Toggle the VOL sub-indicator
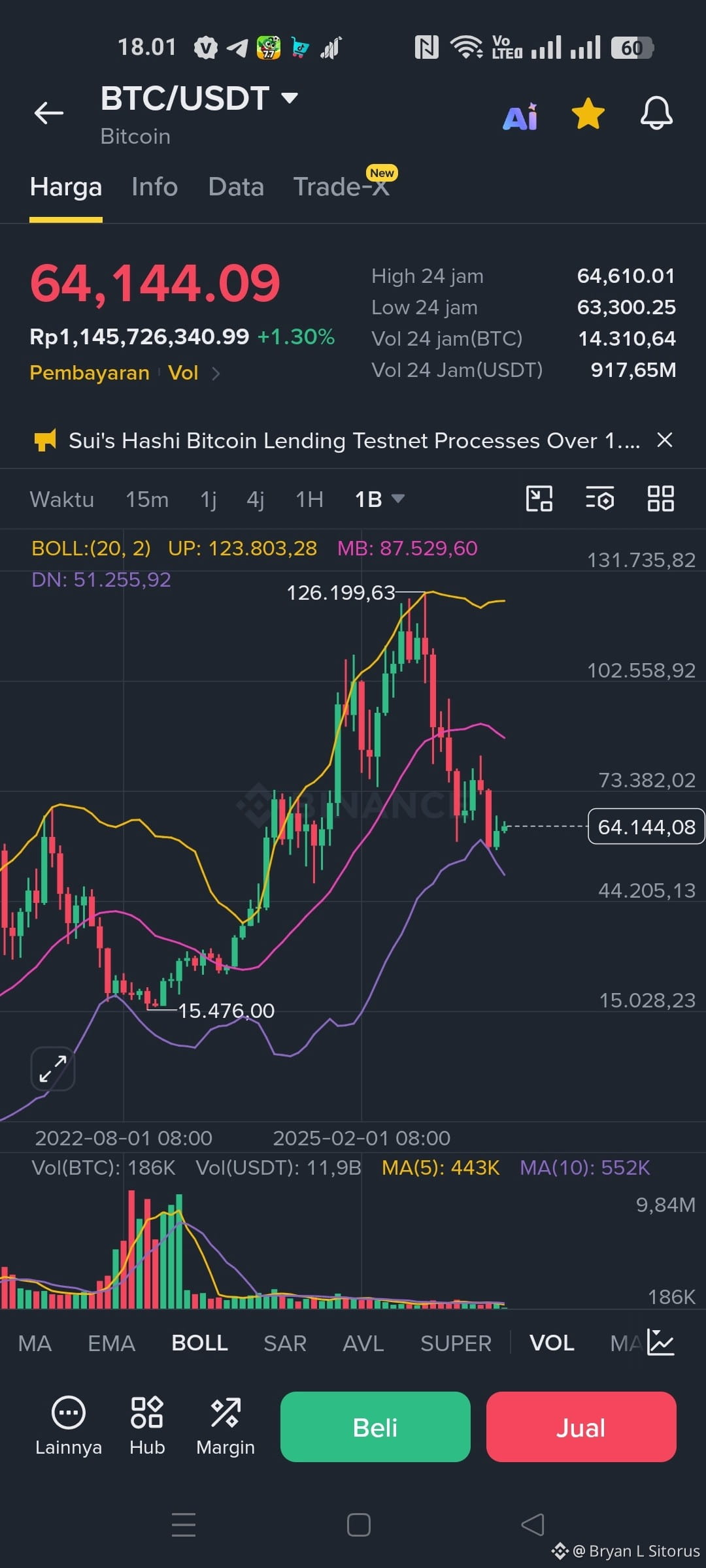 (552, 1343)
